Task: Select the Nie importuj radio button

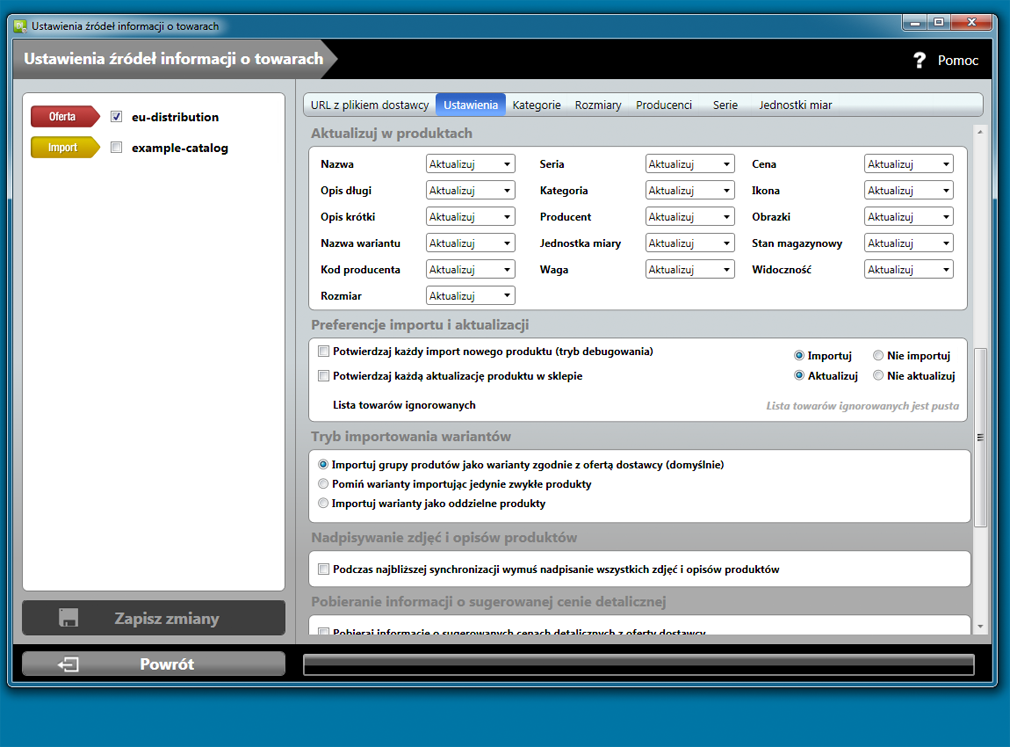Action: (x=878, y=355)
